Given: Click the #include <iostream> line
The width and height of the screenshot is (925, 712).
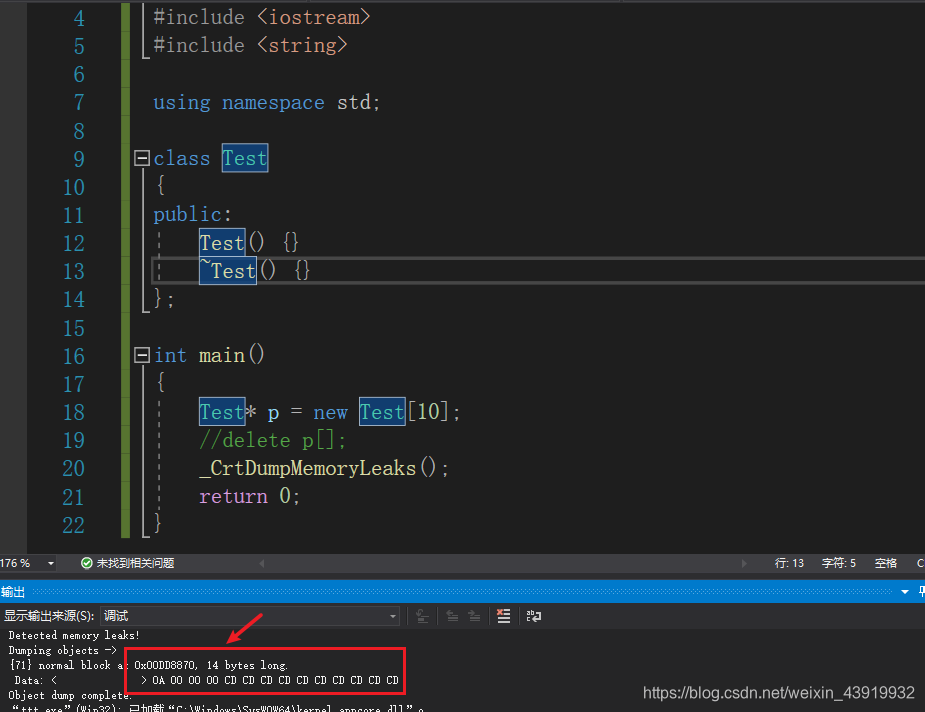Looking at the screenshot, I should coord(262,18).
